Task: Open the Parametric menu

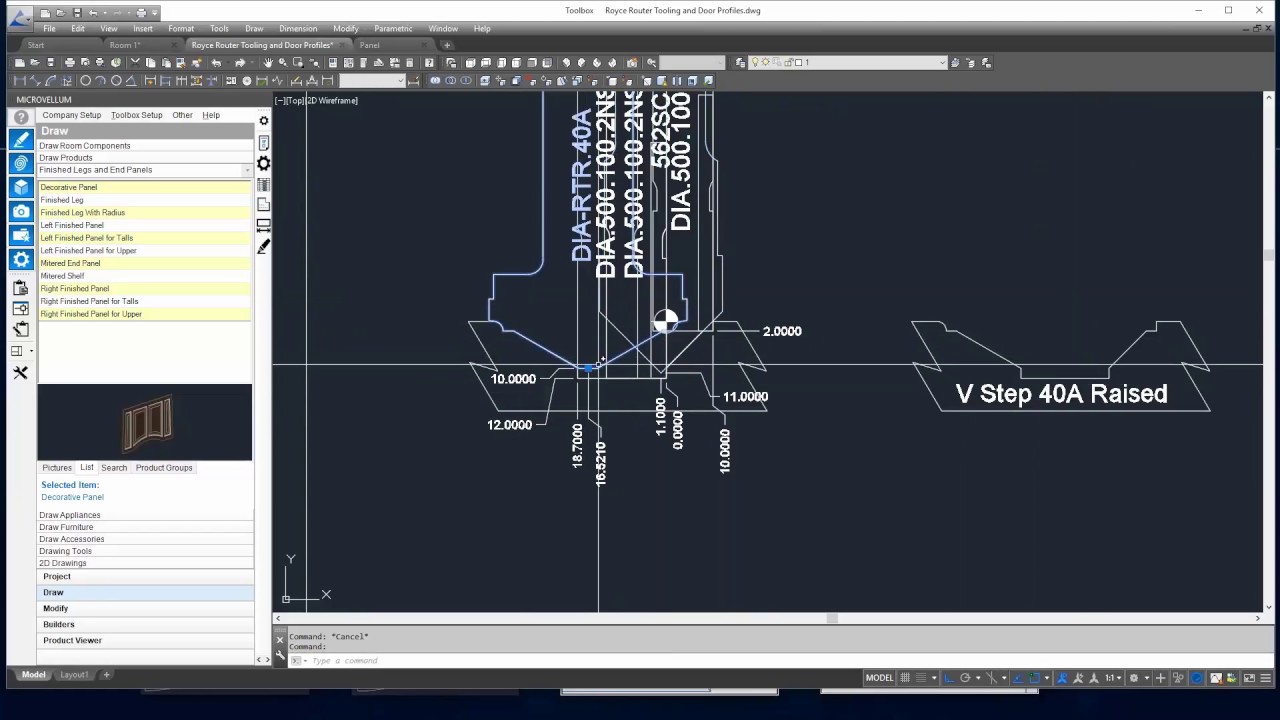Action: [393, 29]
